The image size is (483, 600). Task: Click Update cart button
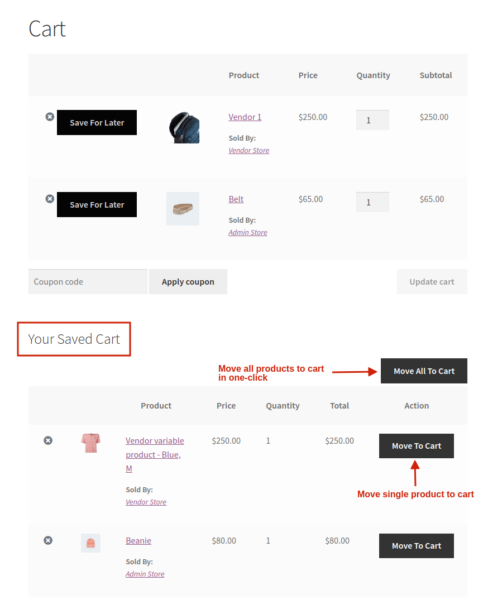[432, 282]
